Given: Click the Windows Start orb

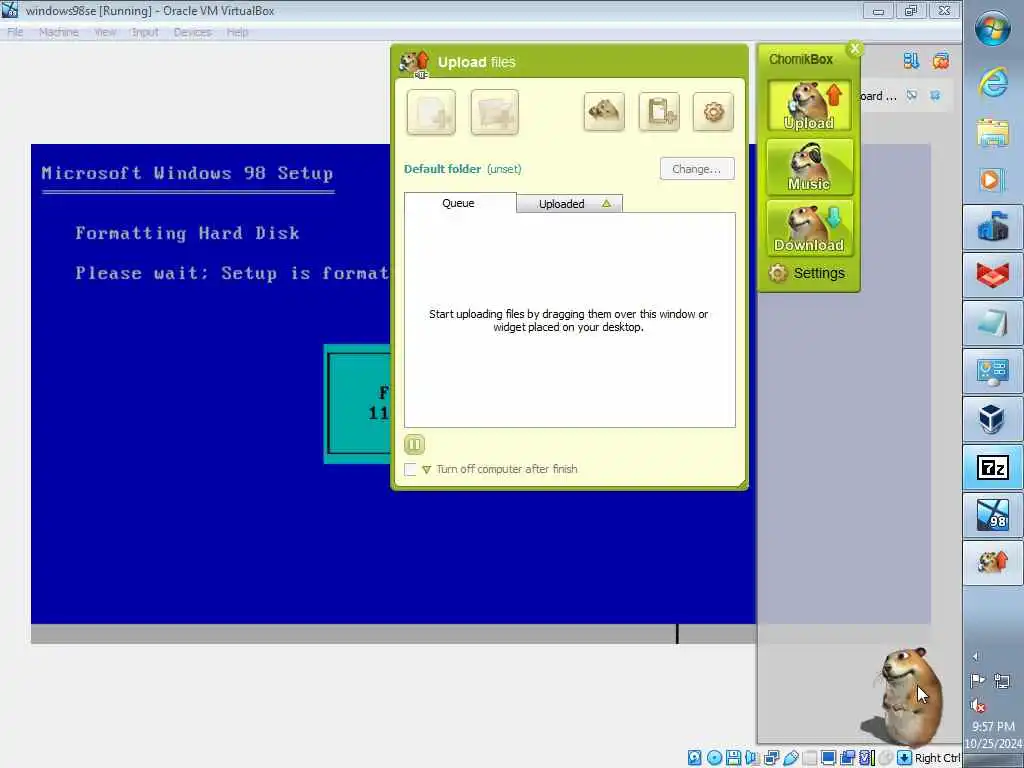Looking at the screenshot, I should pyautogui.click(x=993, y=27).
